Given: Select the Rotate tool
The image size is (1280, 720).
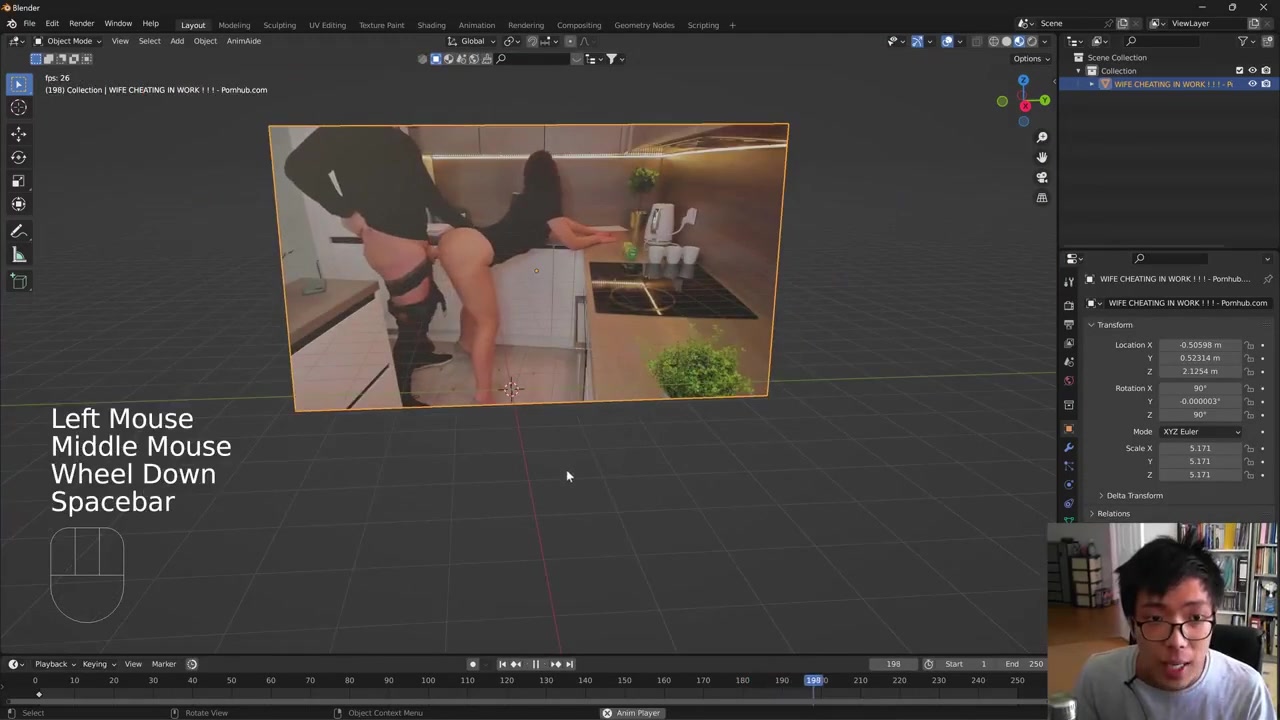Looking at the screenshot, I should click(18, 157).
